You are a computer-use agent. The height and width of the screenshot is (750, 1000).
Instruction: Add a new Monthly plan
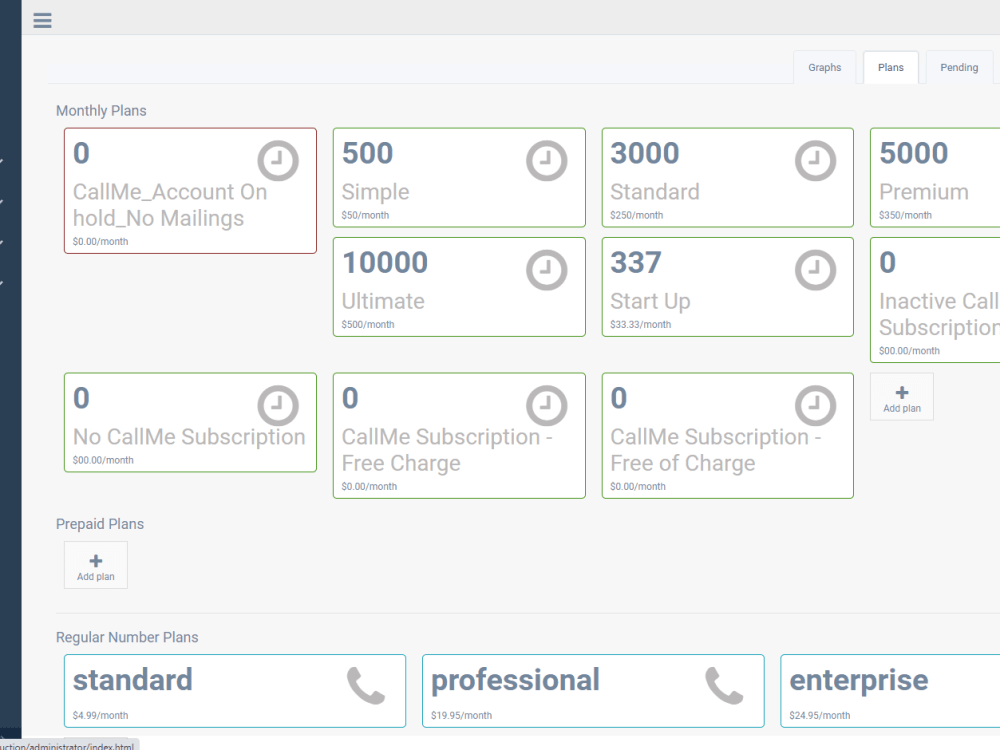(x=901, y=396)
